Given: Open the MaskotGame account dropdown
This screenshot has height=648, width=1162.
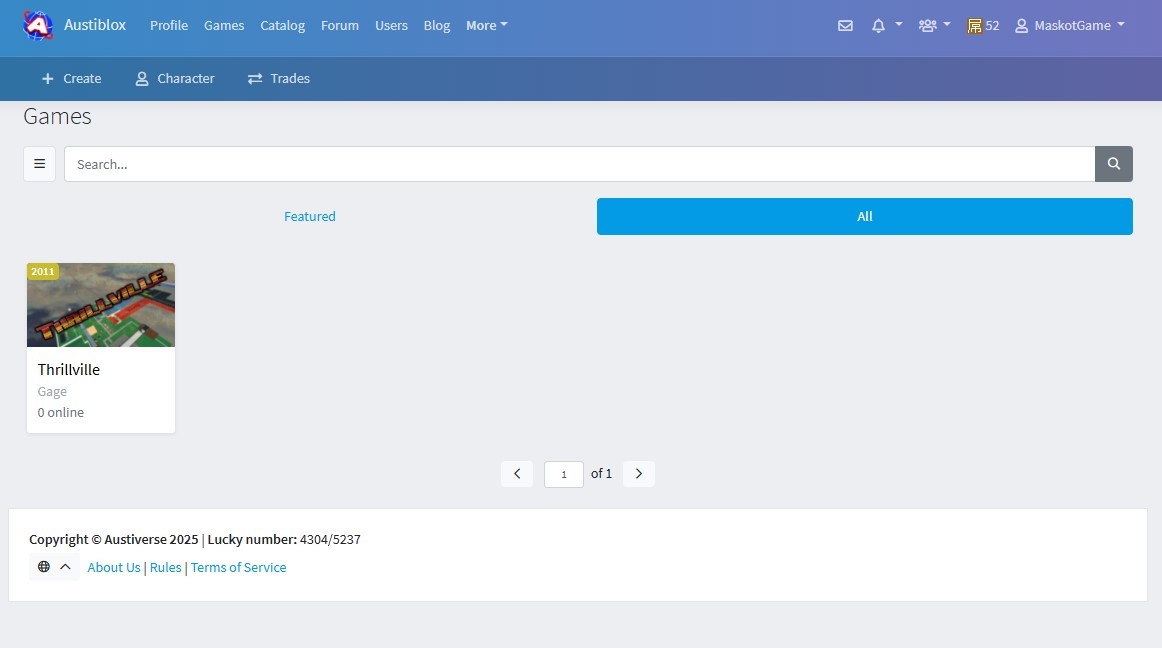Looking at the screenshot, I should click(1069, 26).
